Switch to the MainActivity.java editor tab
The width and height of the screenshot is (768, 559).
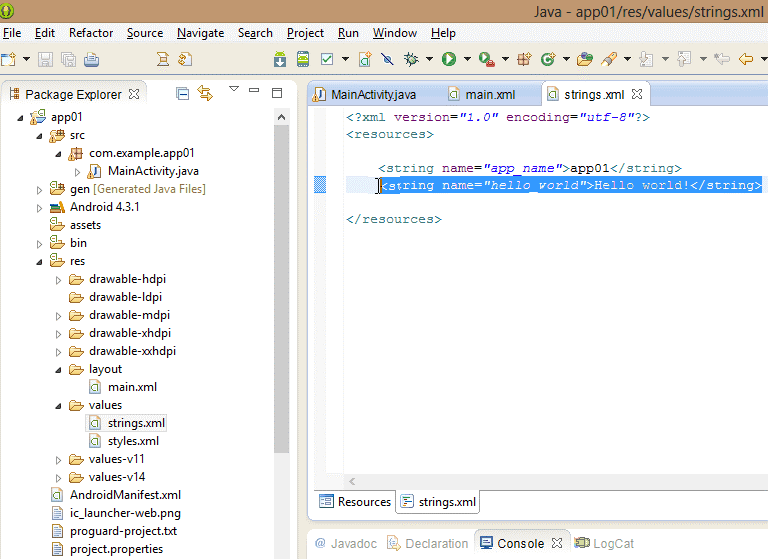(x=372, y=94)
